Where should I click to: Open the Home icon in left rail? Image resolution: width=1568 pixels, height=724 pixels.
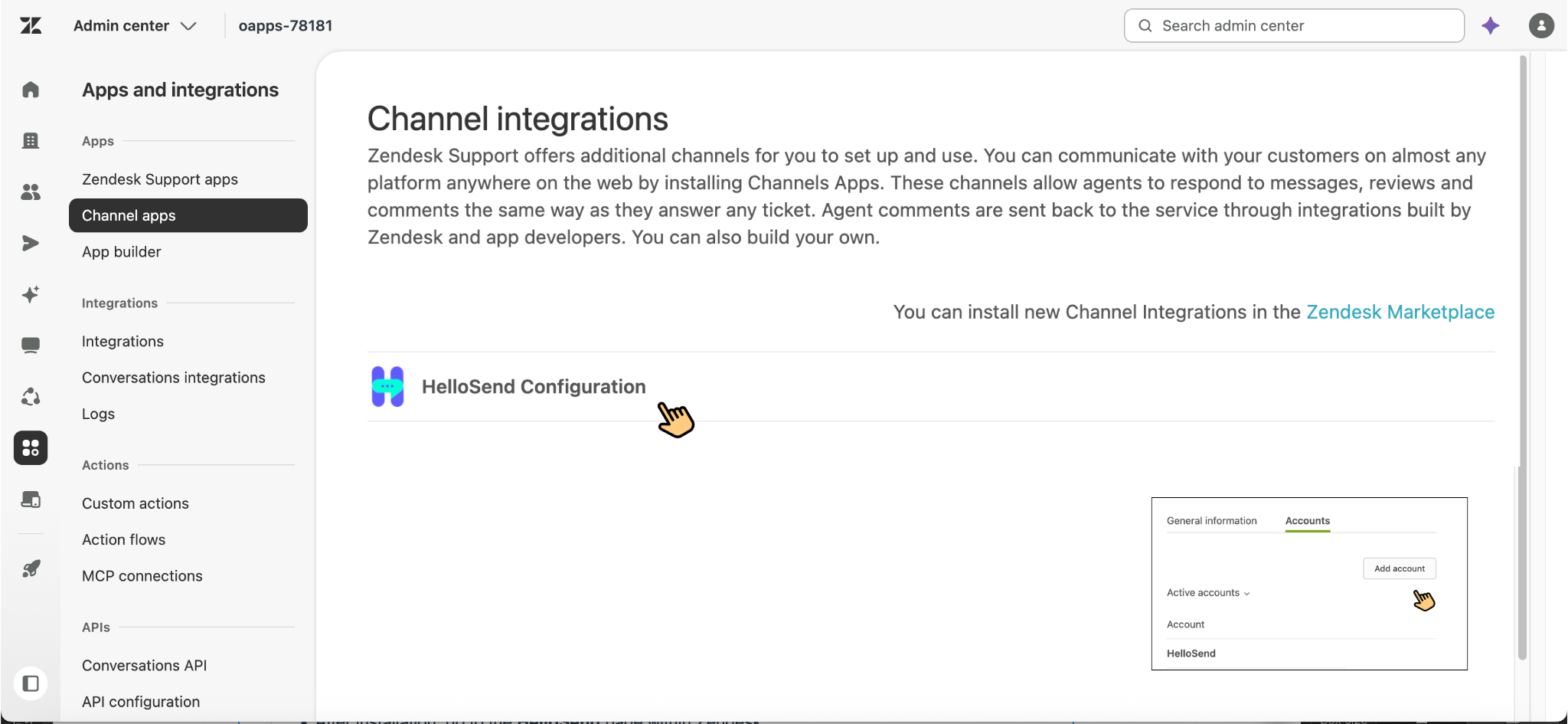tap(31, 90)
